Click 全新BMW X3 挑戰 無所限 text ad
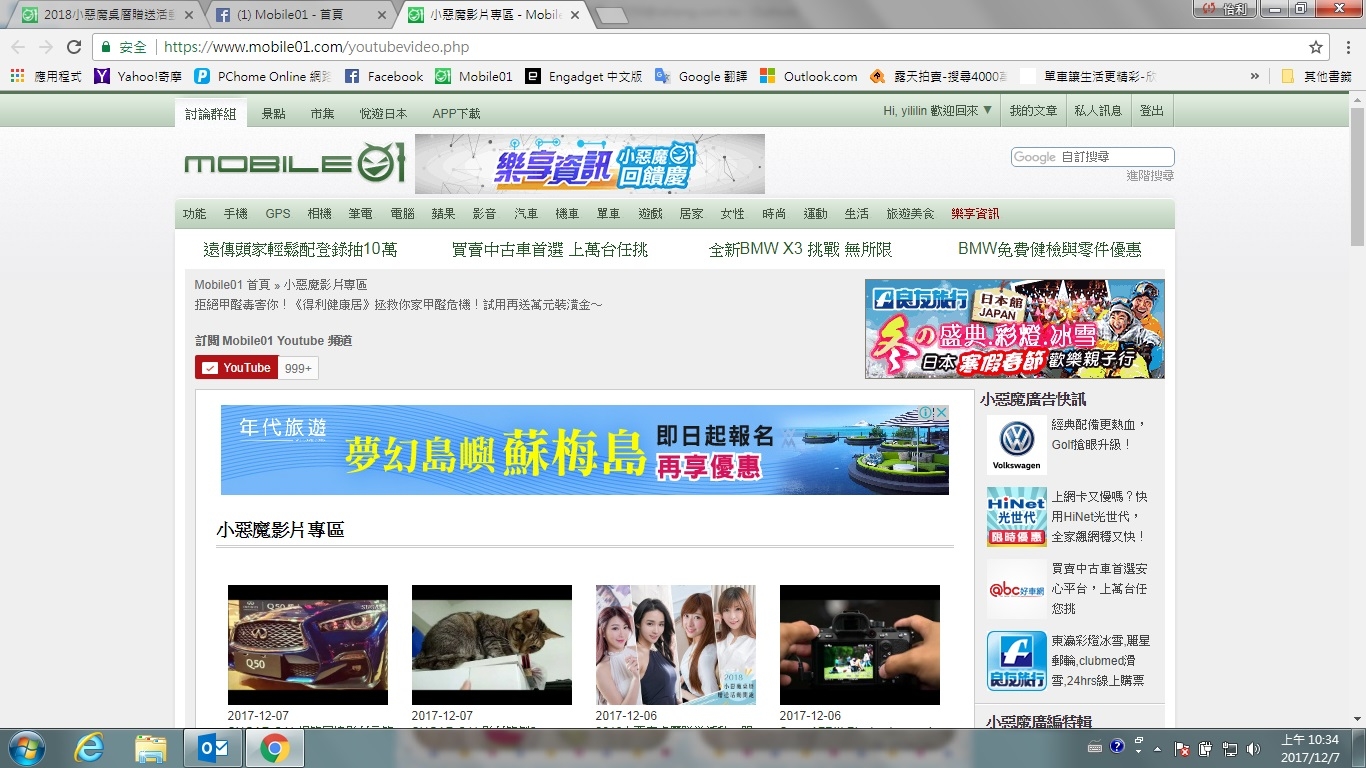This screenshot has height=768, width=1366. click(x=800, y=250)
